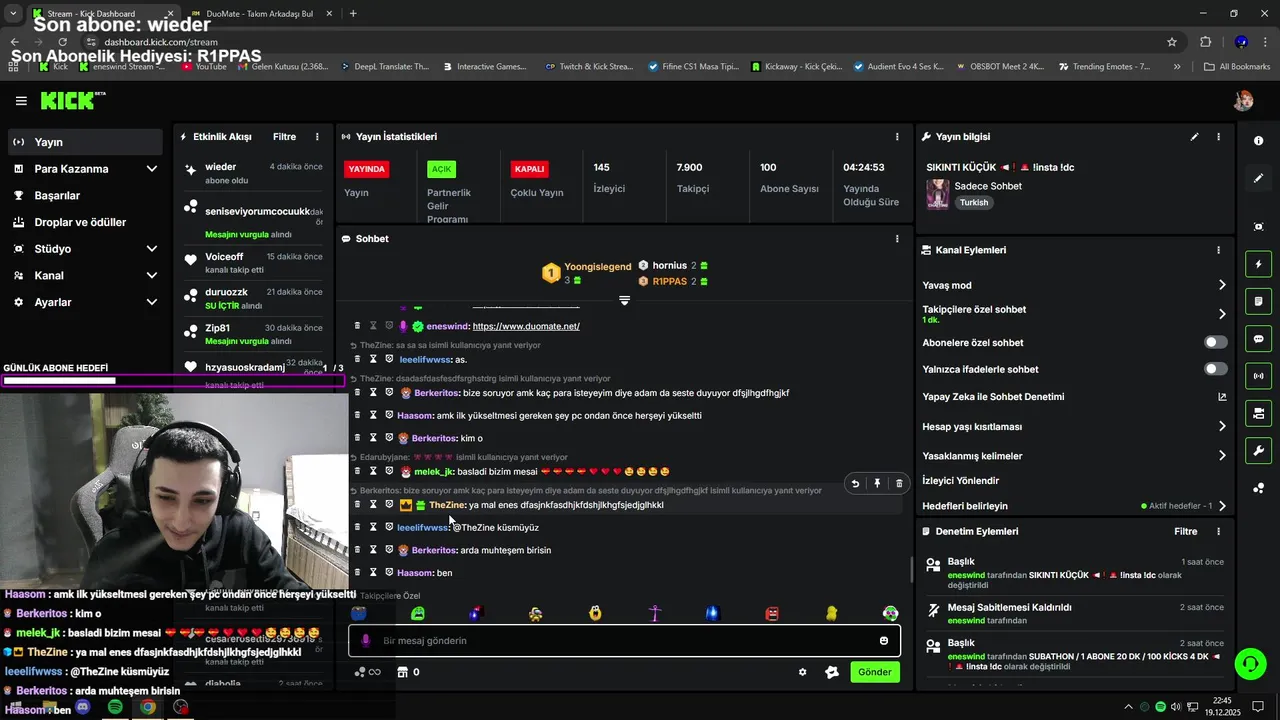This screenshot has width=1280, height=720.
Task: Click İzleyici Yönlendir
Action: [960, 481]
